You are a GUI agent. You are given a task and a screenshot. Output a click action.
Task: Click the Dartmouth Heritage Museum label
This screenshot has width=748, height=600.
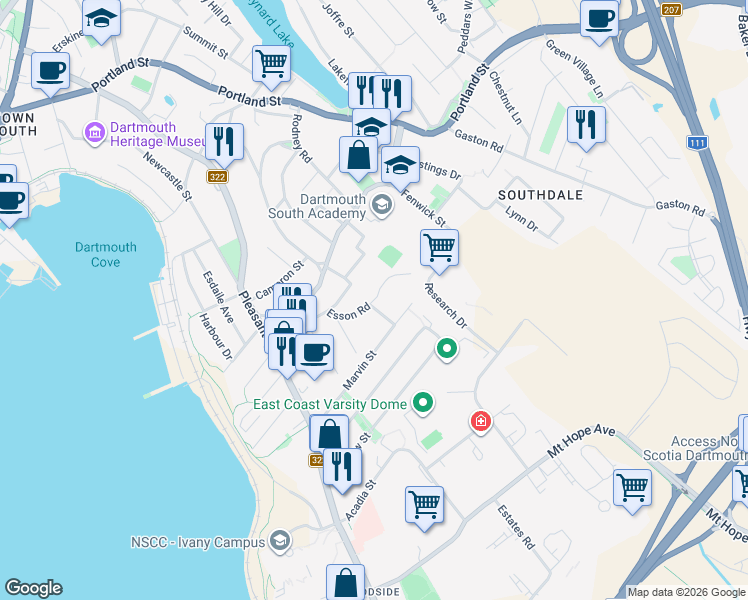coord(157,134)
